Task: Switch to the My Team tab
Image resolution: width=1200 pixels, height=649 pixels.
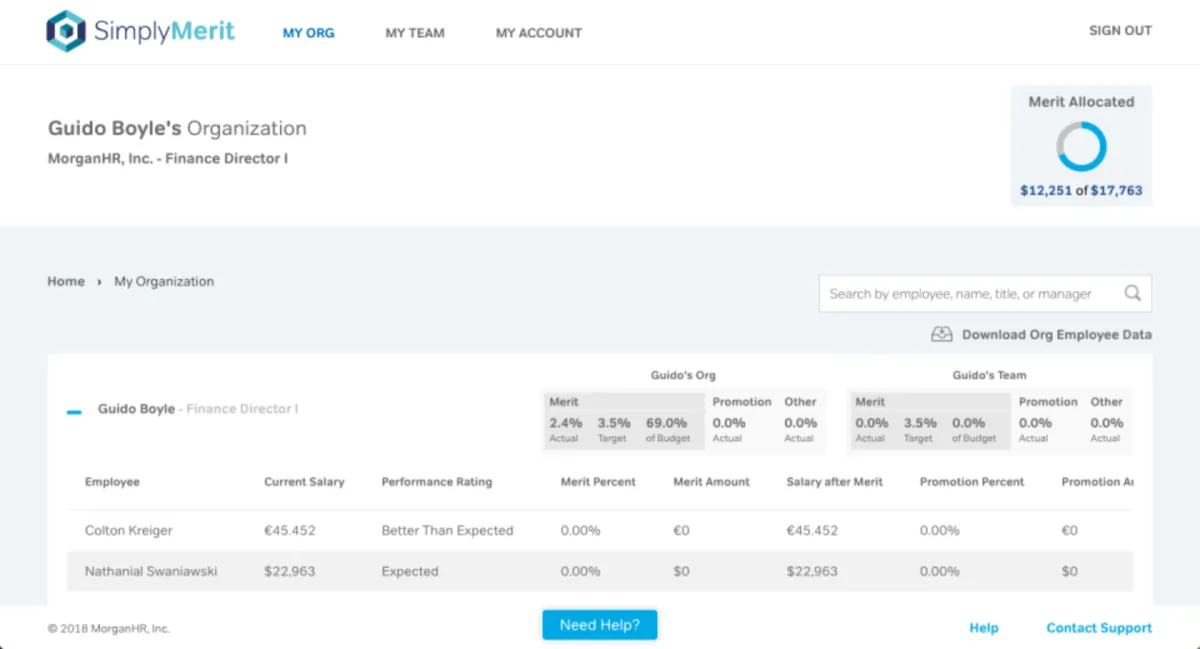Action: [x=415, y=33]
